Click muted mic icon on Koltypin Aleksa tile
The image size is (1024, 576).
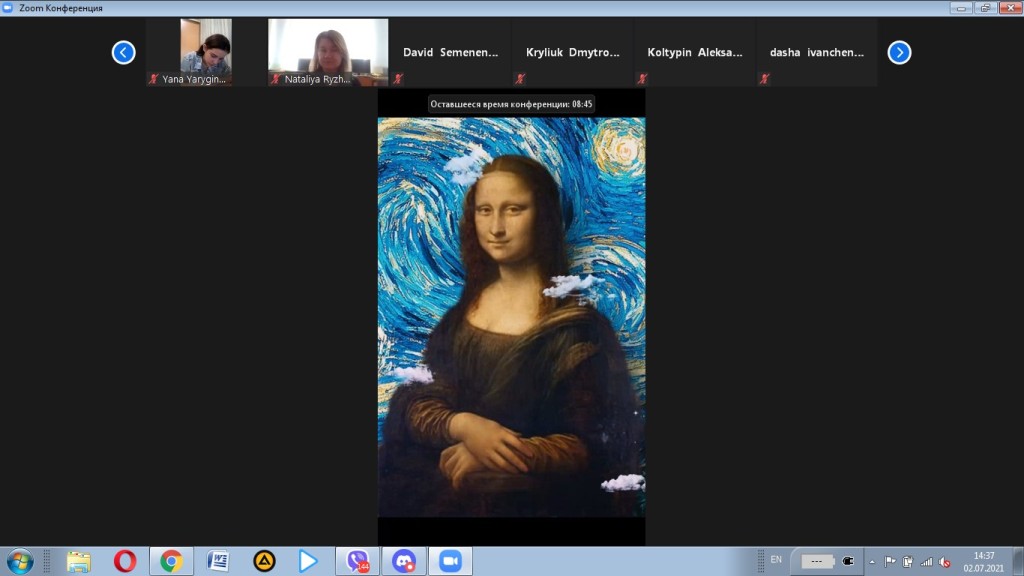pos(642,79)
